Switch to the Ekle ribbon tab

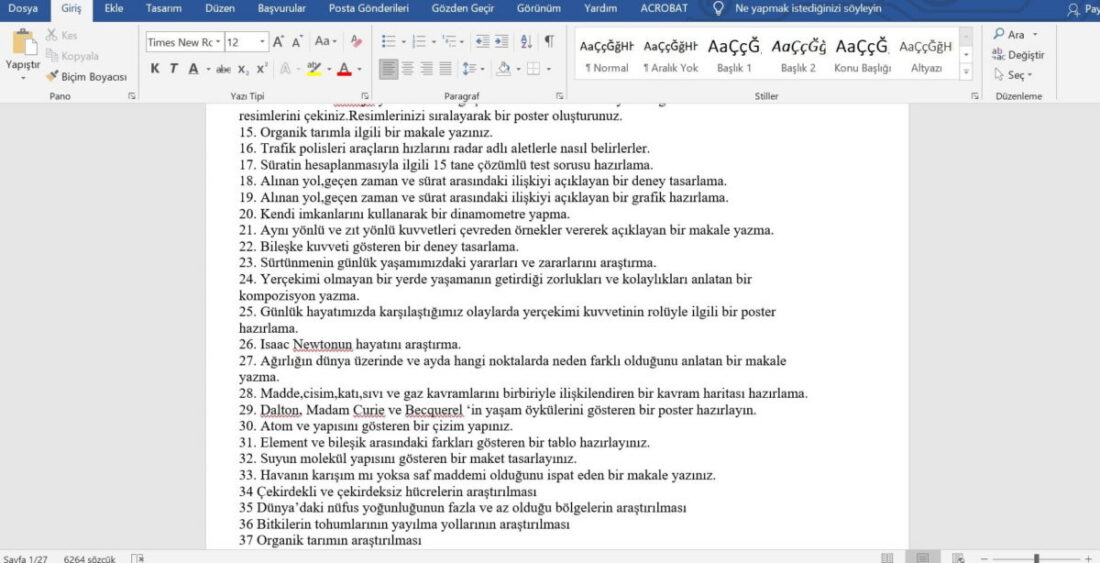pos(114,9)
